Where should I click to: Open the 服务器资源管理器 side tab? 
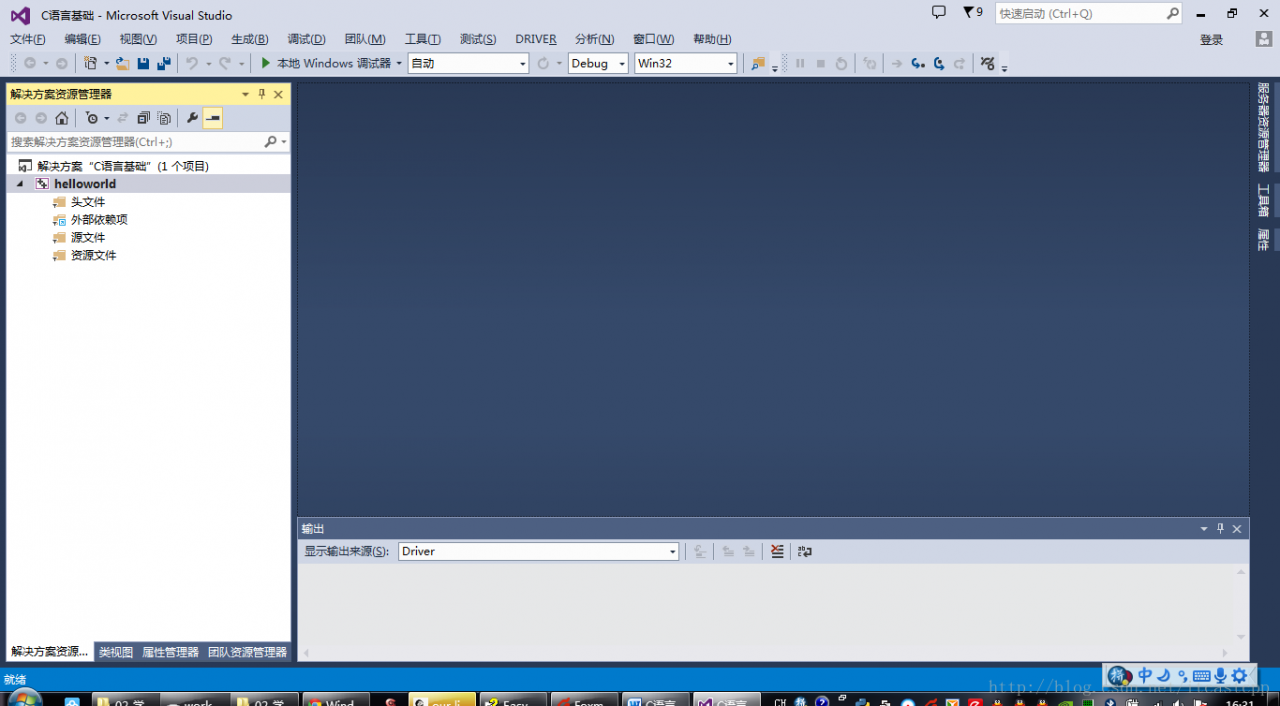click(1263, 128)
